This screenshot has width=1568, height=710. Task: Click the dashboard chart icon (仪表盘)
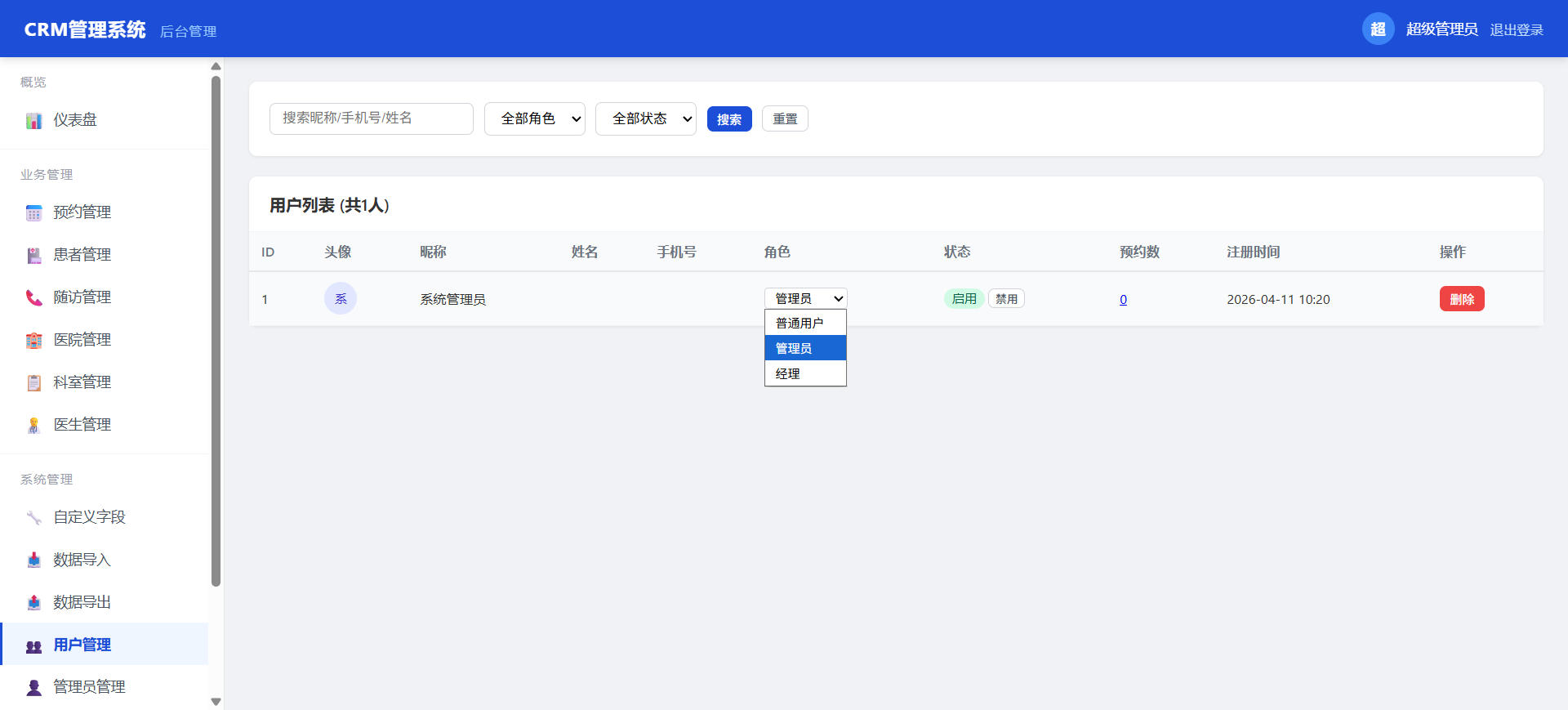(33, 121)
